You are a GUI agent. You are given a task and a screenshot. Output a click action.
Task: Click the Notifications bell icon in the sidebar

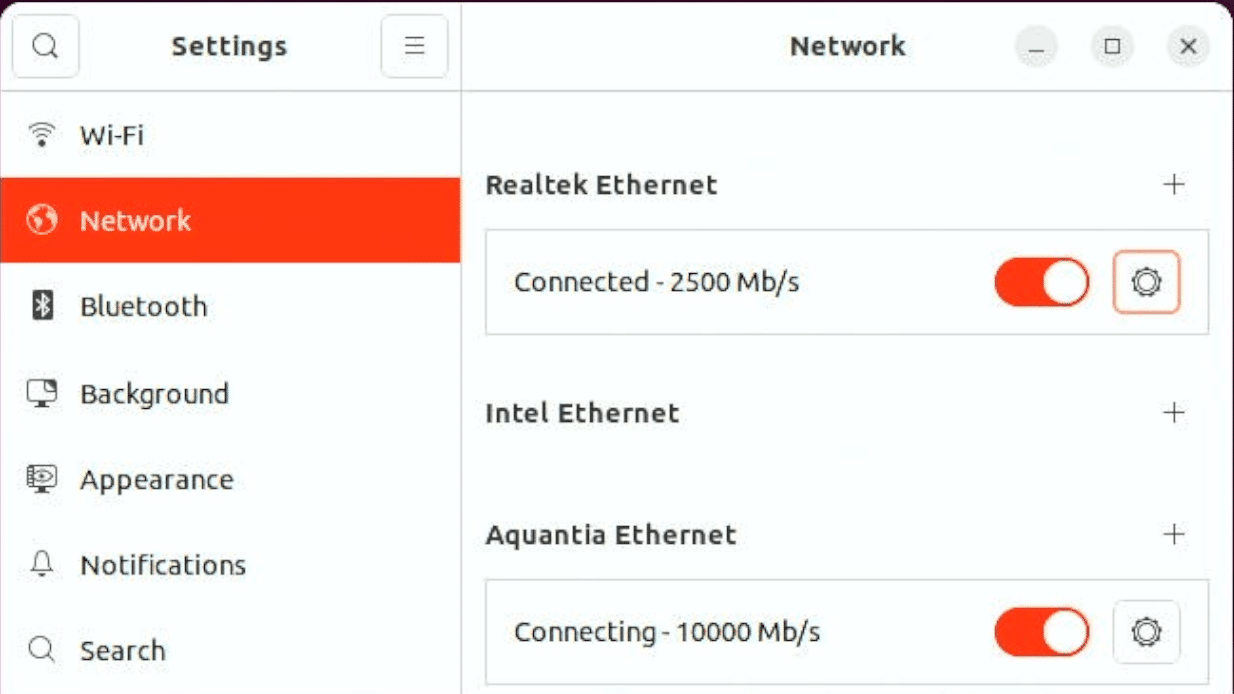click(42, 565)
